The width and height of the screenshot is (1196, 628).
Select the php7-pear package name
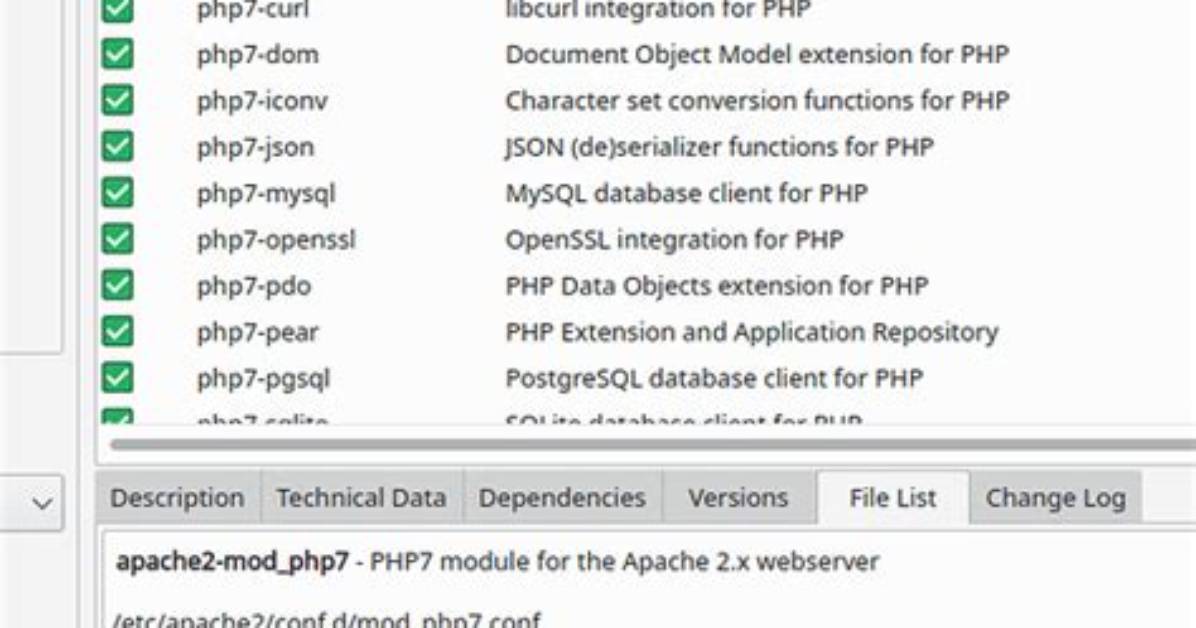[258, 333]
